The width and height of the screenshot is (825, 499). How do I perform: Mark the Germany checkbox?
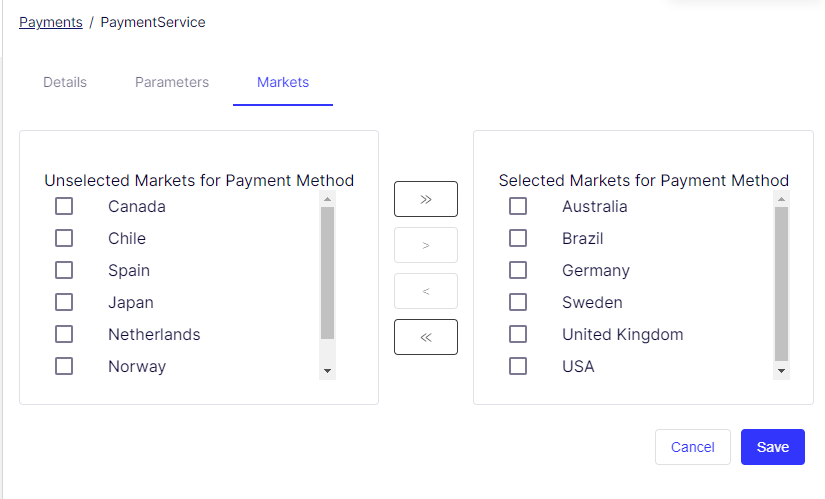518,271
